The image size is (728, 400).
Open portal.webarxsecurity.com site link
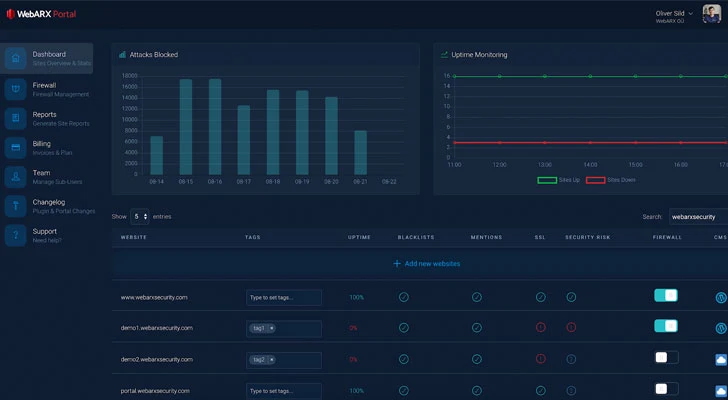click(x=155, y=391)
